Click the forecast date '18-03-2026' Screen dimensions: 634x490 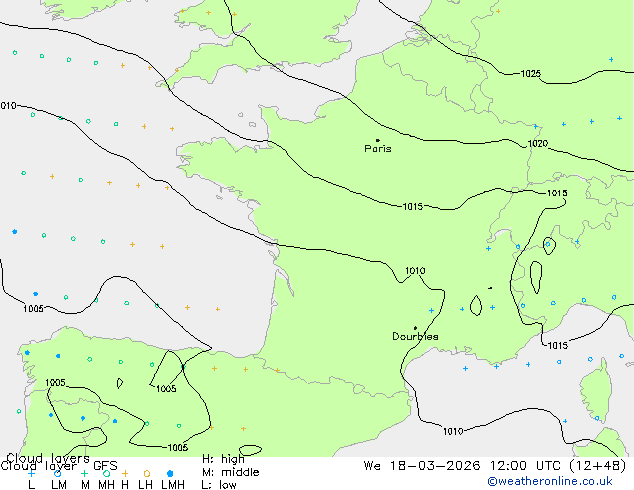(435, 466)
